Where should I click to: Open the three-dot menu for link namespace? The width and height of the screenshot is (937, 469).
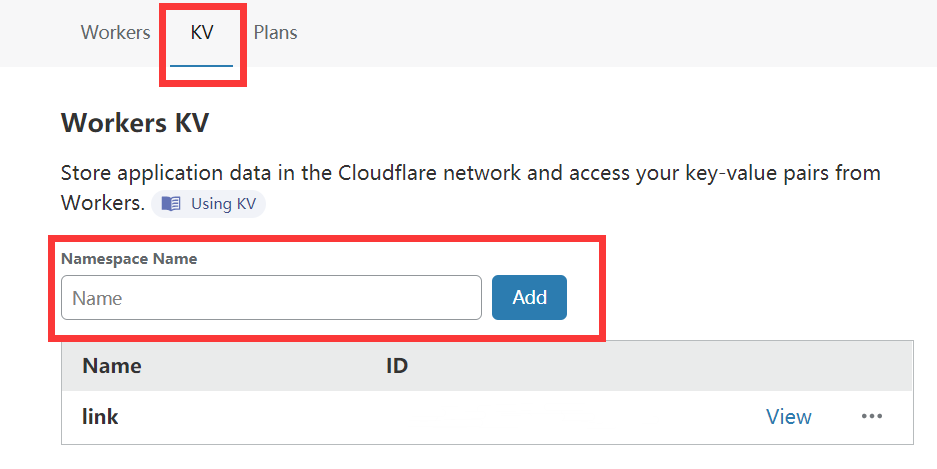tap(871, 416)
